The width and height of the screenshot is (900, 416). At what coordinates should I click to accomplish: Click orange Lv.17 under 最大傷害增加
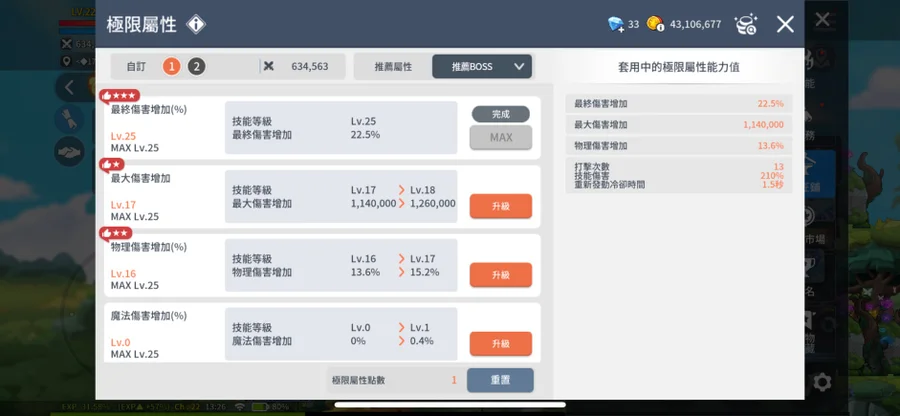click(123, 205)
